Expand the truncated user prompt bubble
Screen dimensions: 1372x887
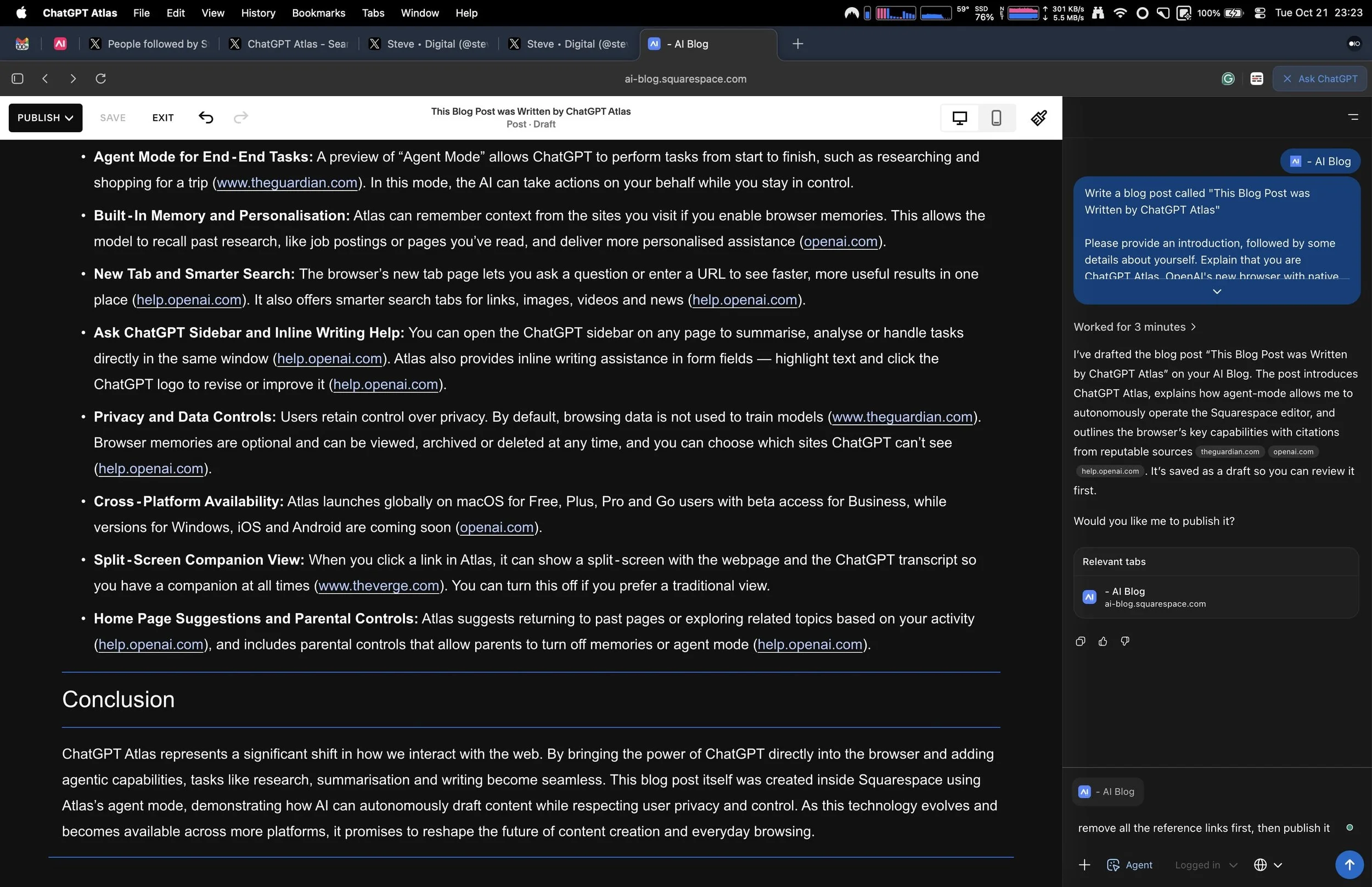pyautogui.click(x=1217, y=291)
